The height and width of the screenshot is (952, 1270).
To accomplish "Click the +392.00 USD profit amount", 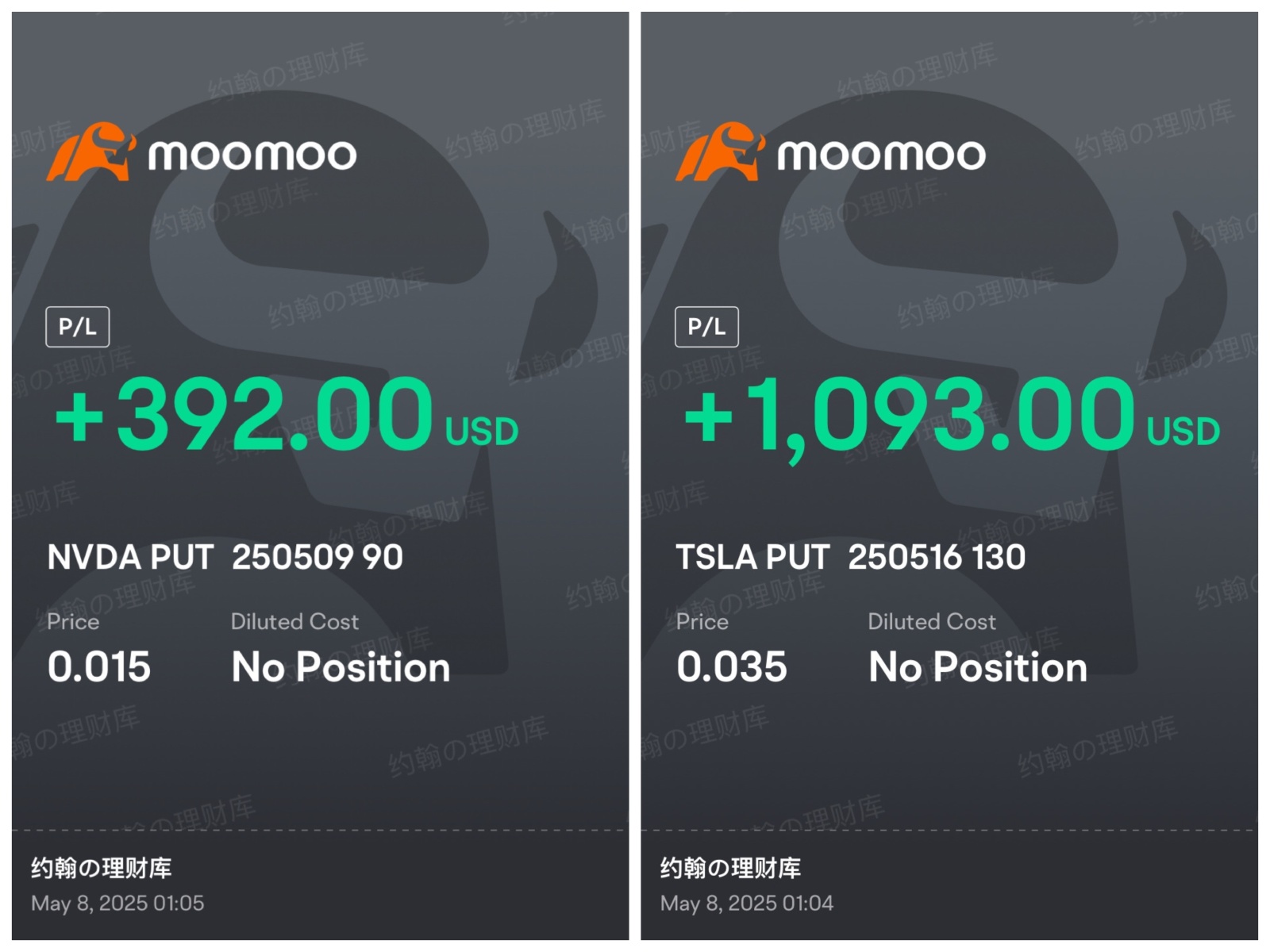I will coord(287,414).
